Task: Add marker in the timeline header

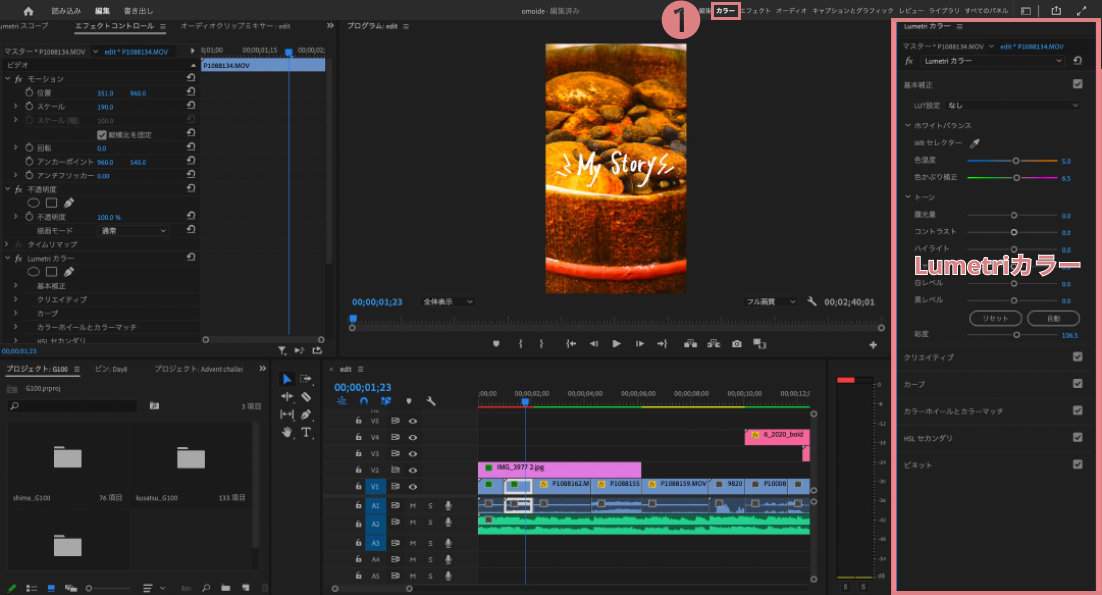Action: (408, 401)
